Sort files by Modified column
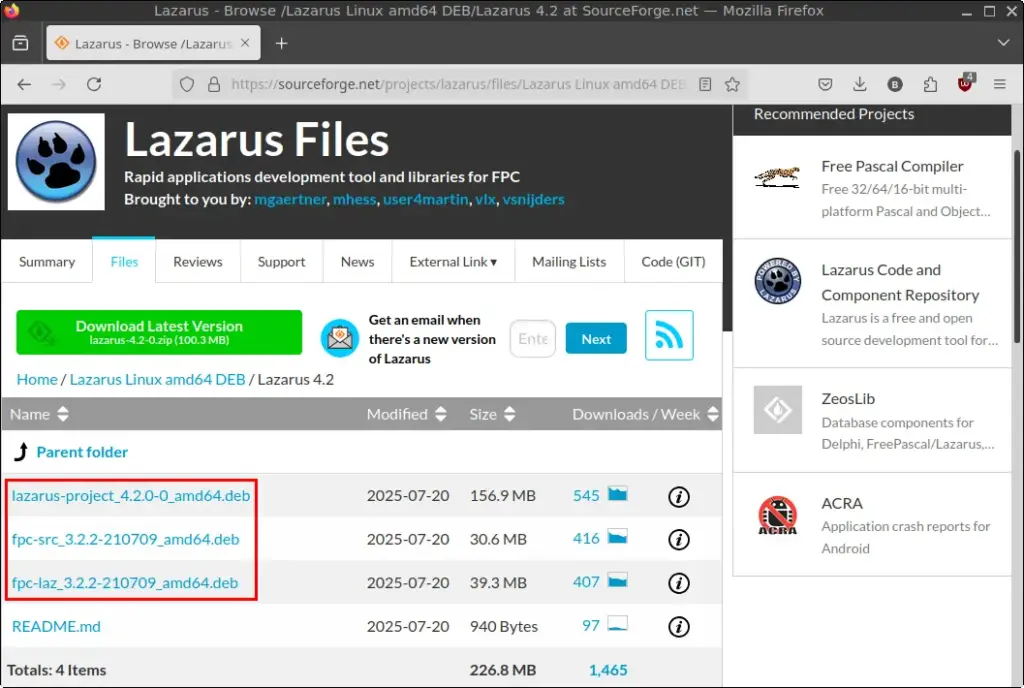 [406, 414]
